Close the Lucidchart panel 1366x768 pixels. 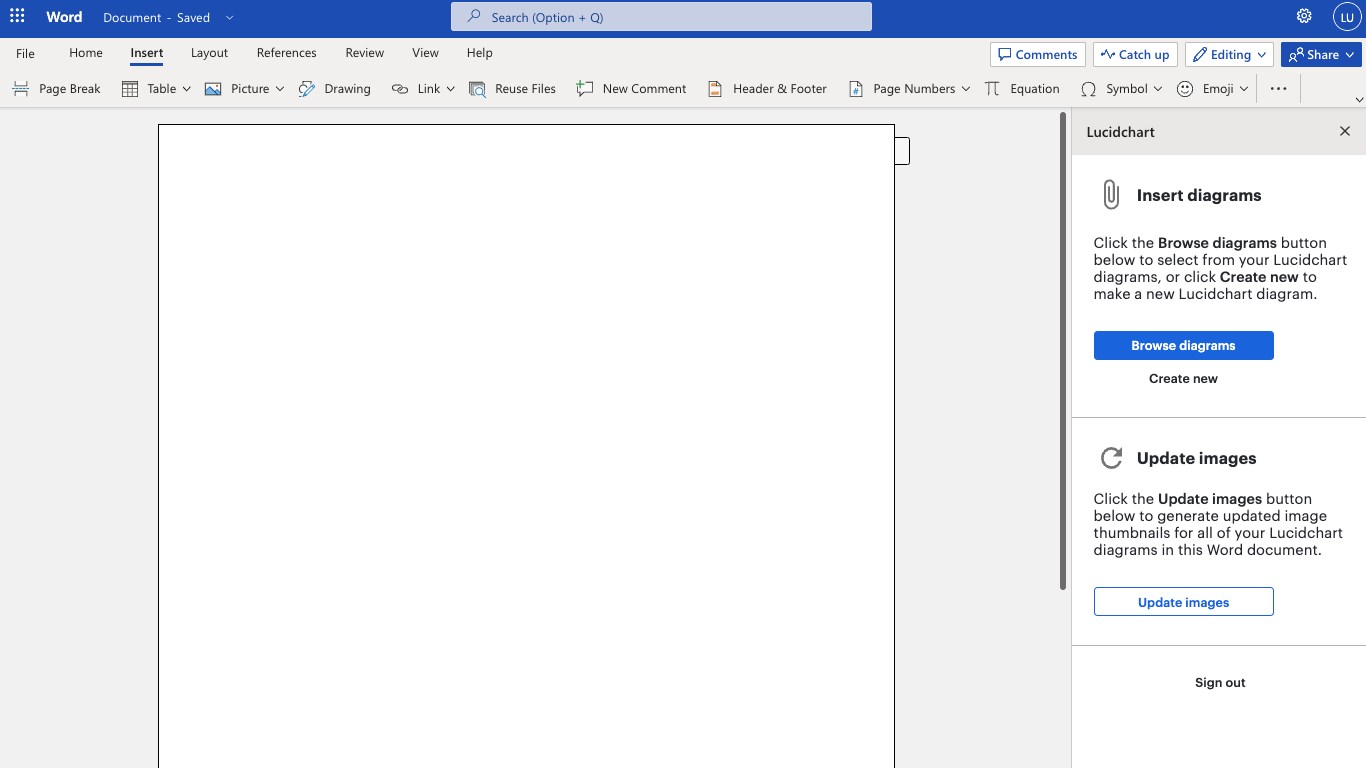point(1345,131)
